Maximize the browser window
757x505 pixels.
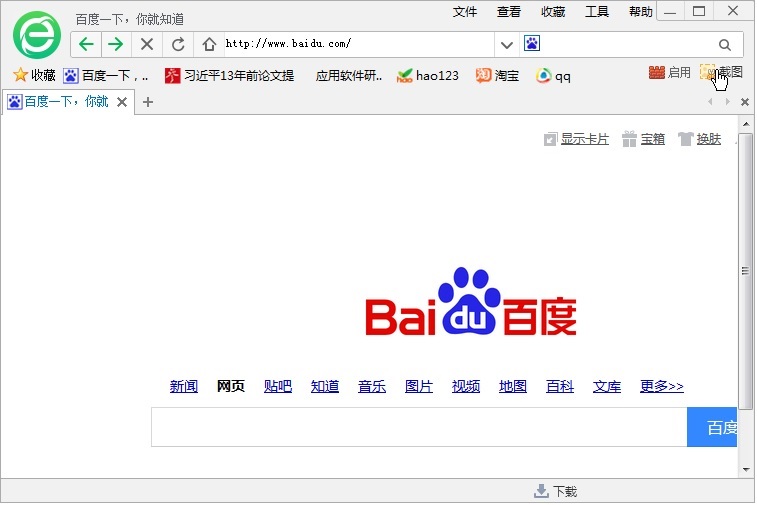(x=699, y=12)
